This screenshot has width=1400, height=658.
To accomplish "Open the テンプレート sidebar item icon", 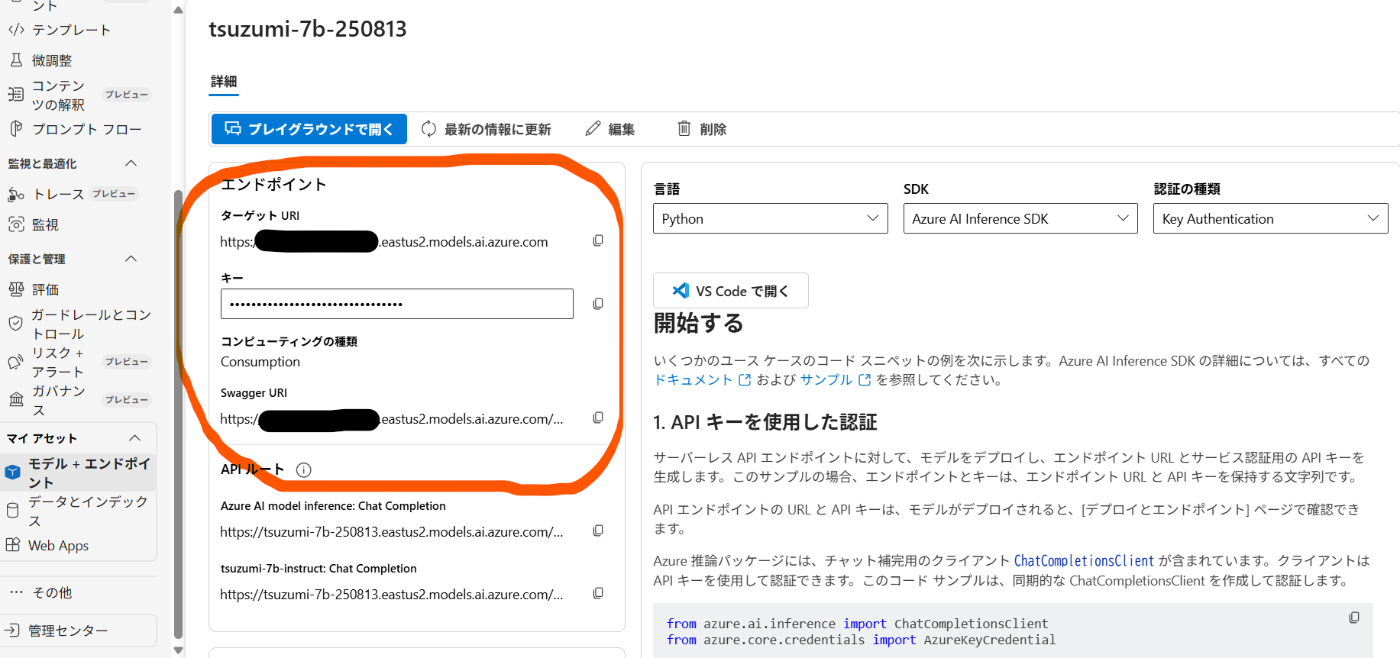I will tap(15, 30).
